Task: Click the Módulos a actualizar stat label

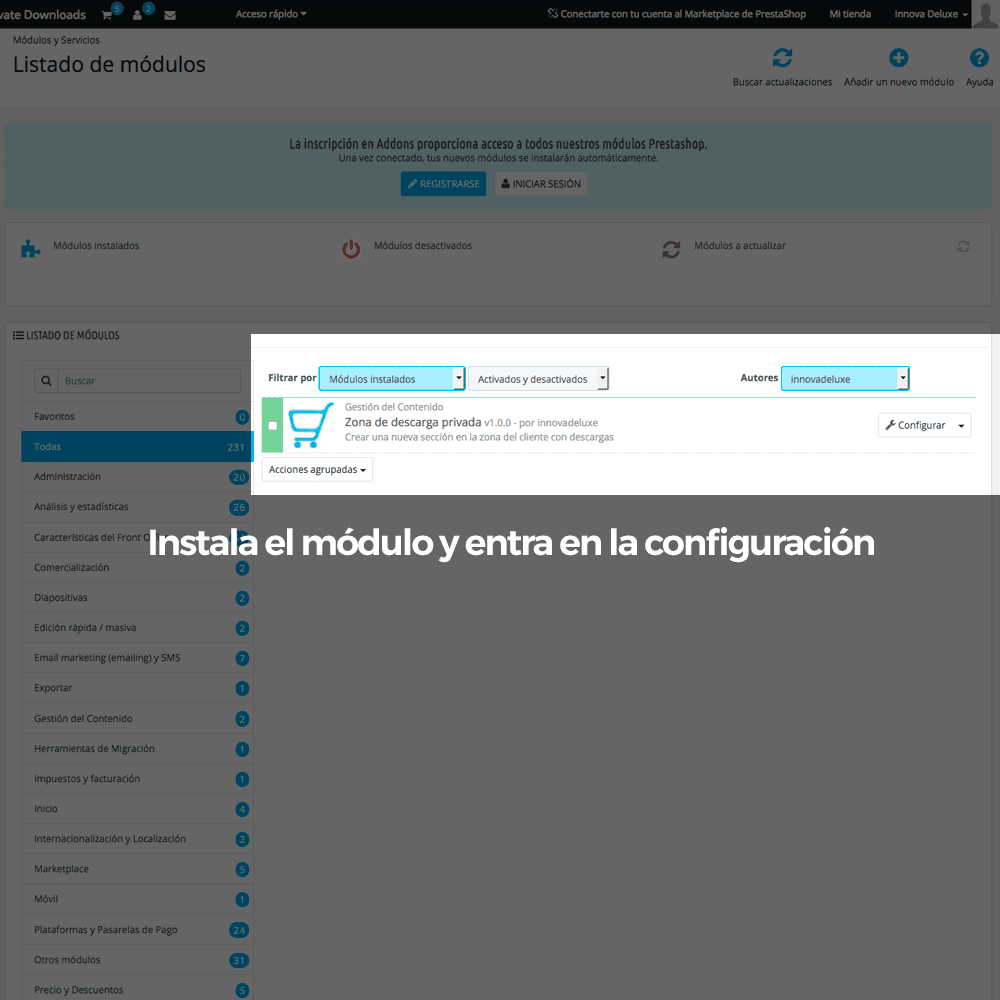Action: coord(739,246)
